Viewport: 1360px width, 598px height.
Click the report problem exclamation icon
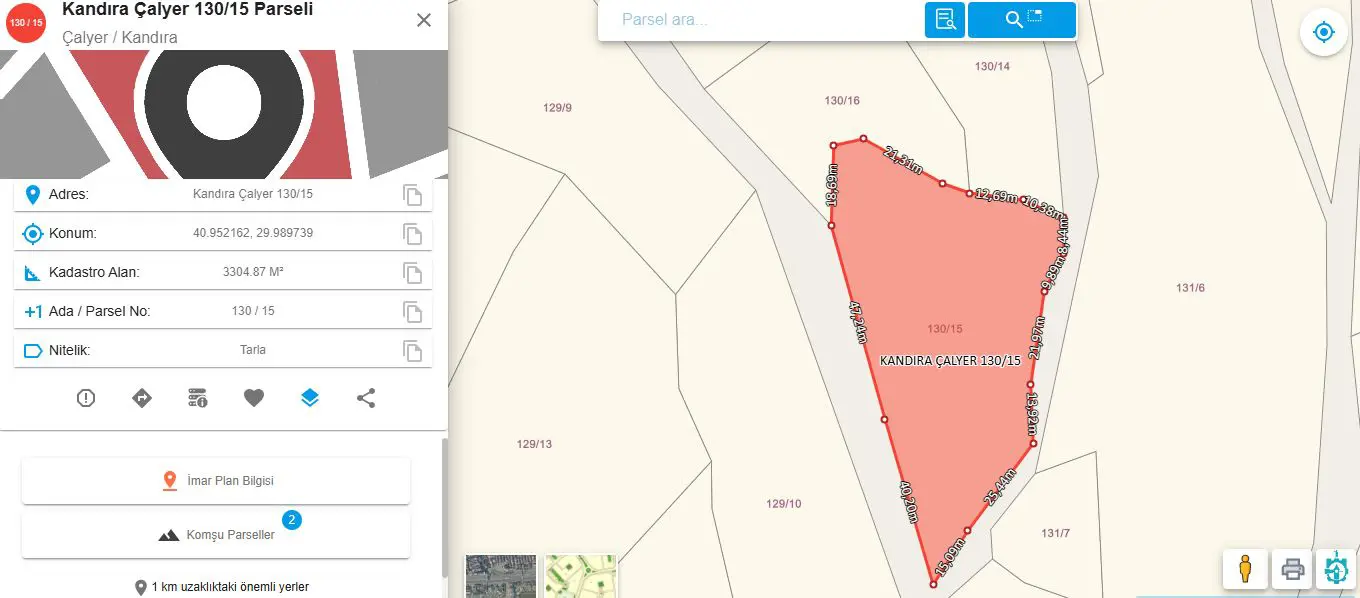click(86, 398)
